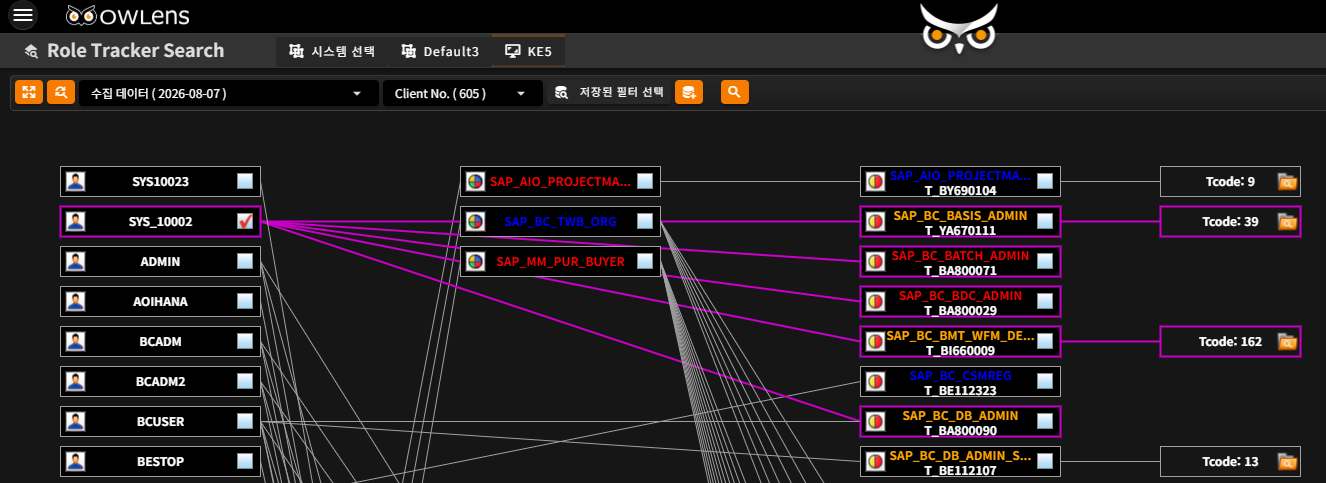Click user avatar icon of BCADM2
1326x483 pixels.
(75, 381)
